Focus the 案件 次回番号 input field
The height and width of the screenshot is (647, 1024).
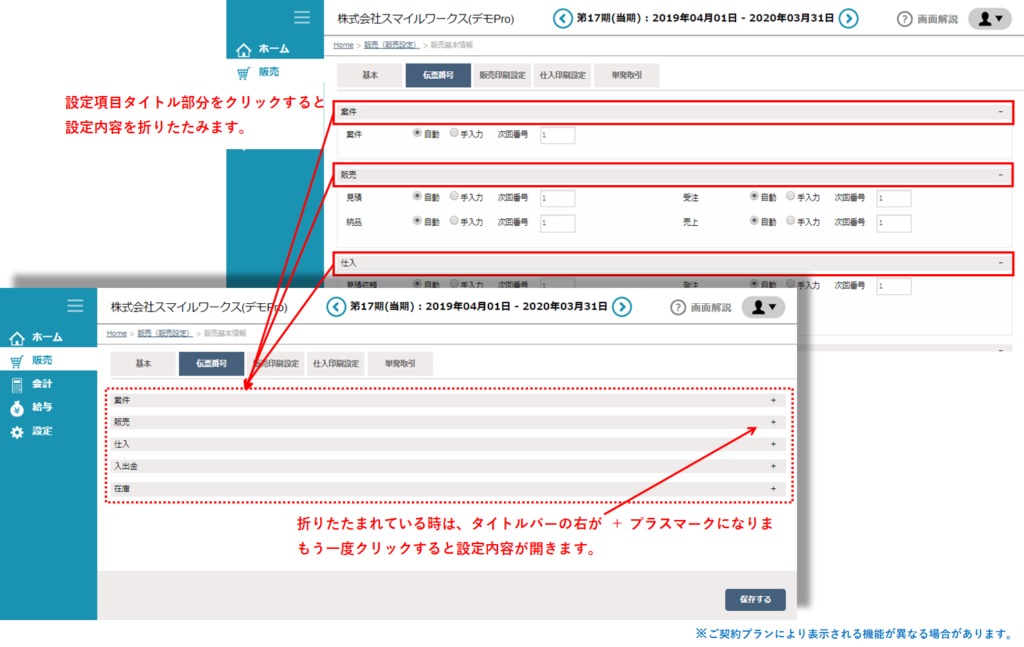(557, 135)
